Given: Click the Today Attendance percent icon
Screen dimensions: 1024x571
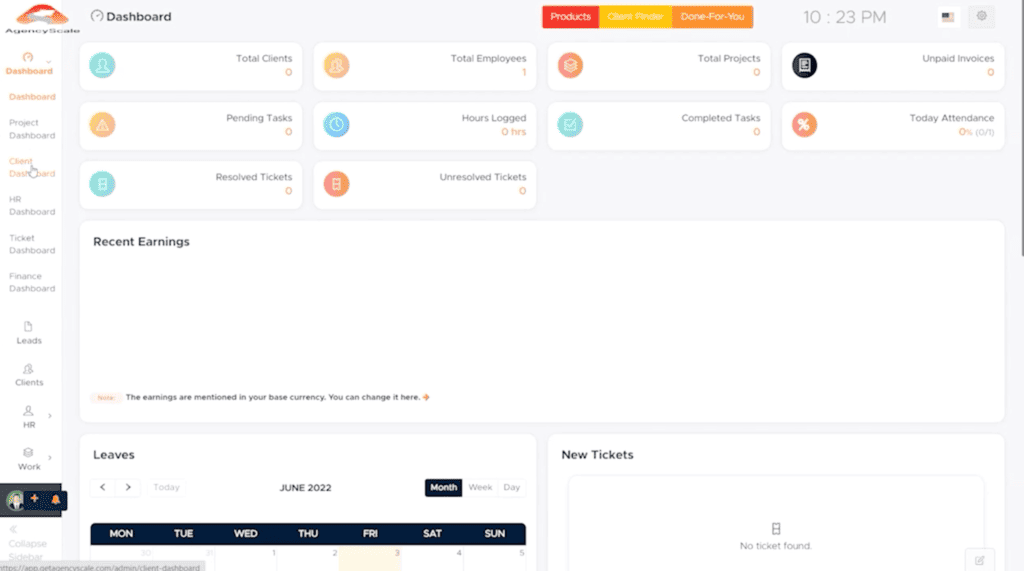Looking at the screenshot, I should pos(805,125).
